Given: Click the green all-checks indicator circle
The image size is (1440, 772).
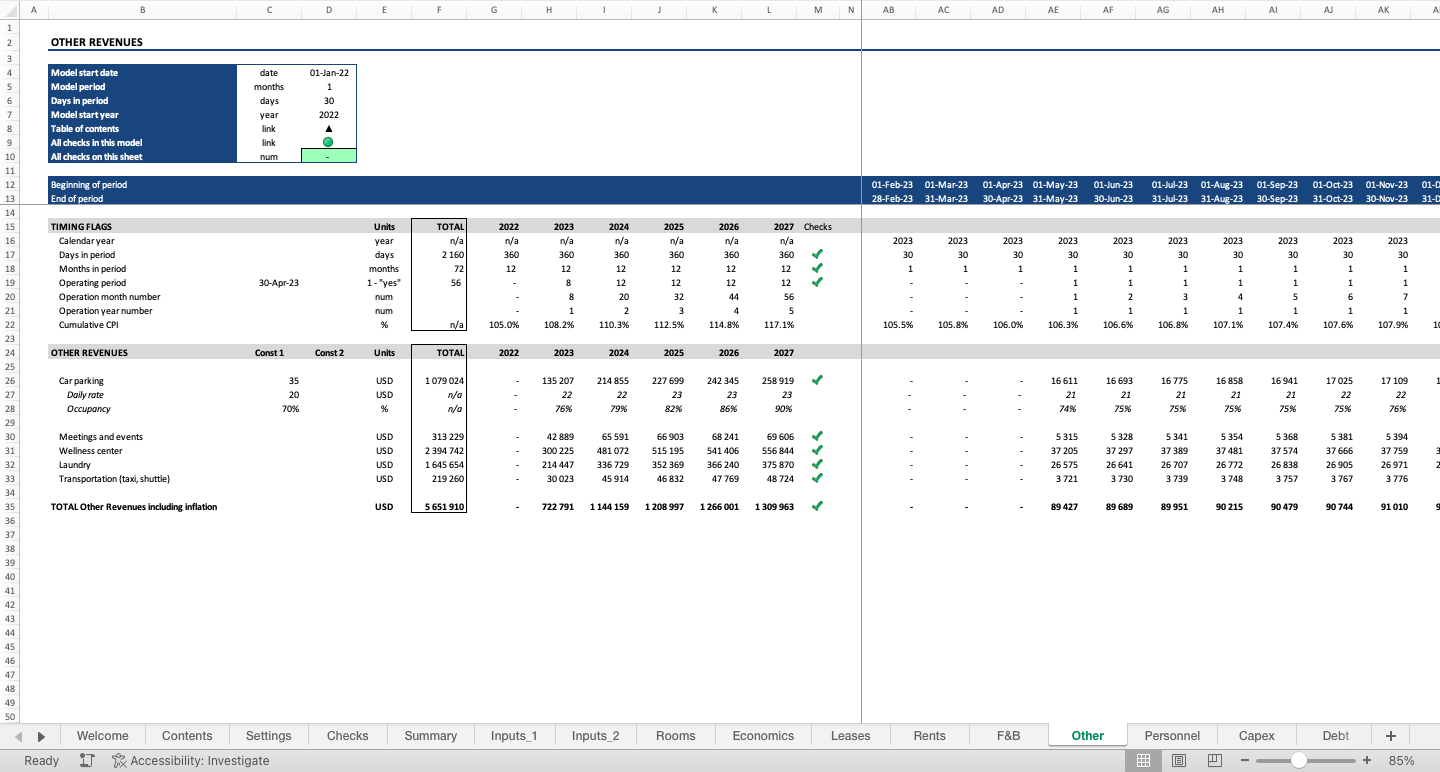Looking at the screenshot, I should click(329, 142).
